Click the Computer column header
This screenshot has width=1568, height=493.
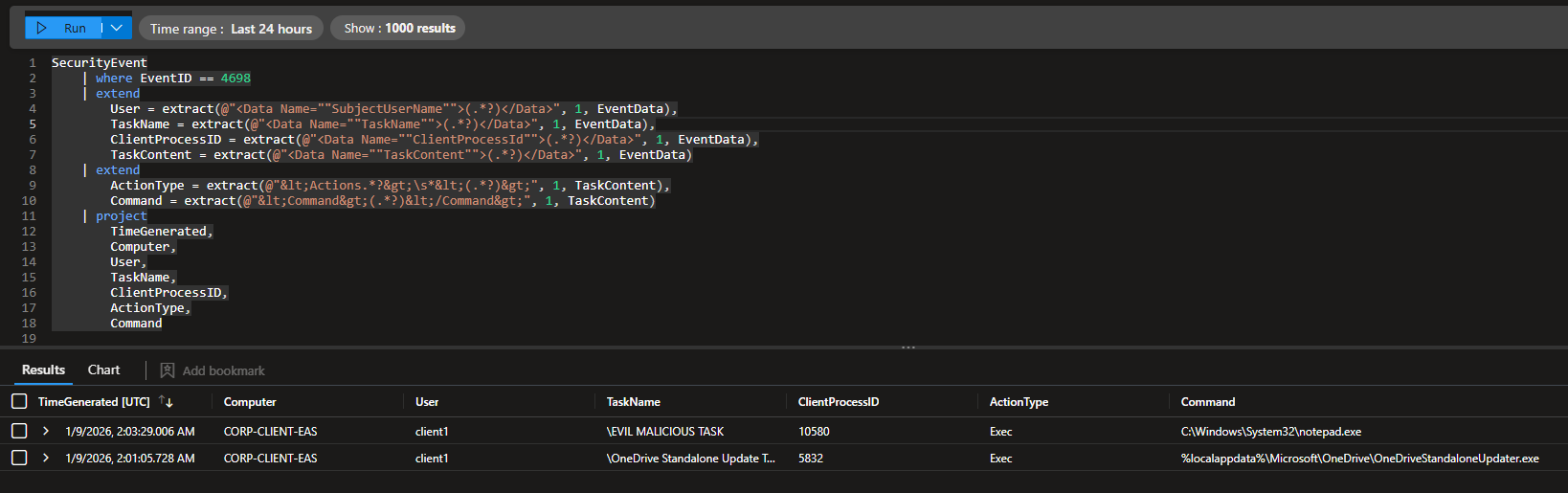point(250,402)
